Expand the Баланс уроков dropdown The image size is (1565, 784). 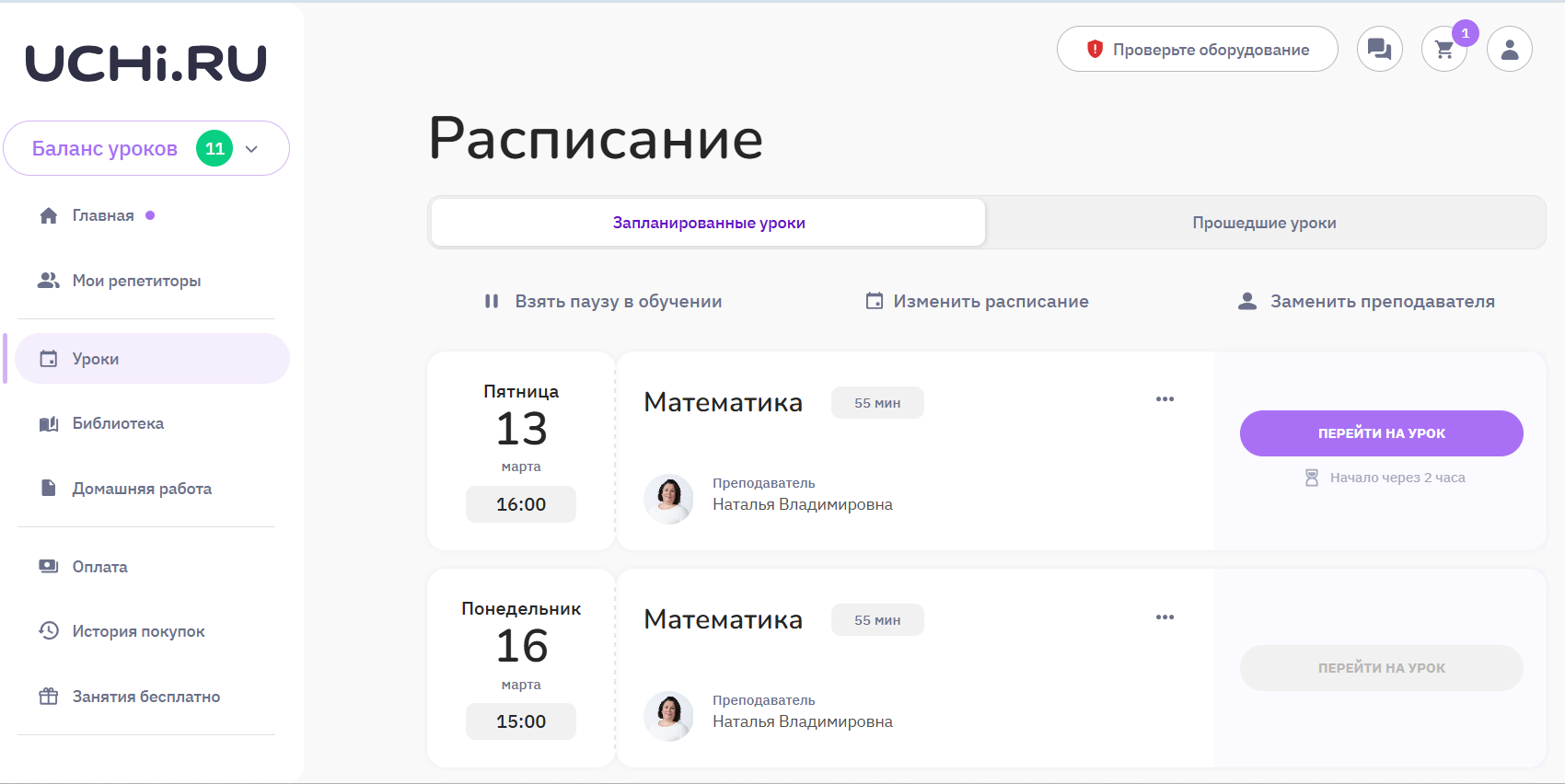tap(251, 149)
